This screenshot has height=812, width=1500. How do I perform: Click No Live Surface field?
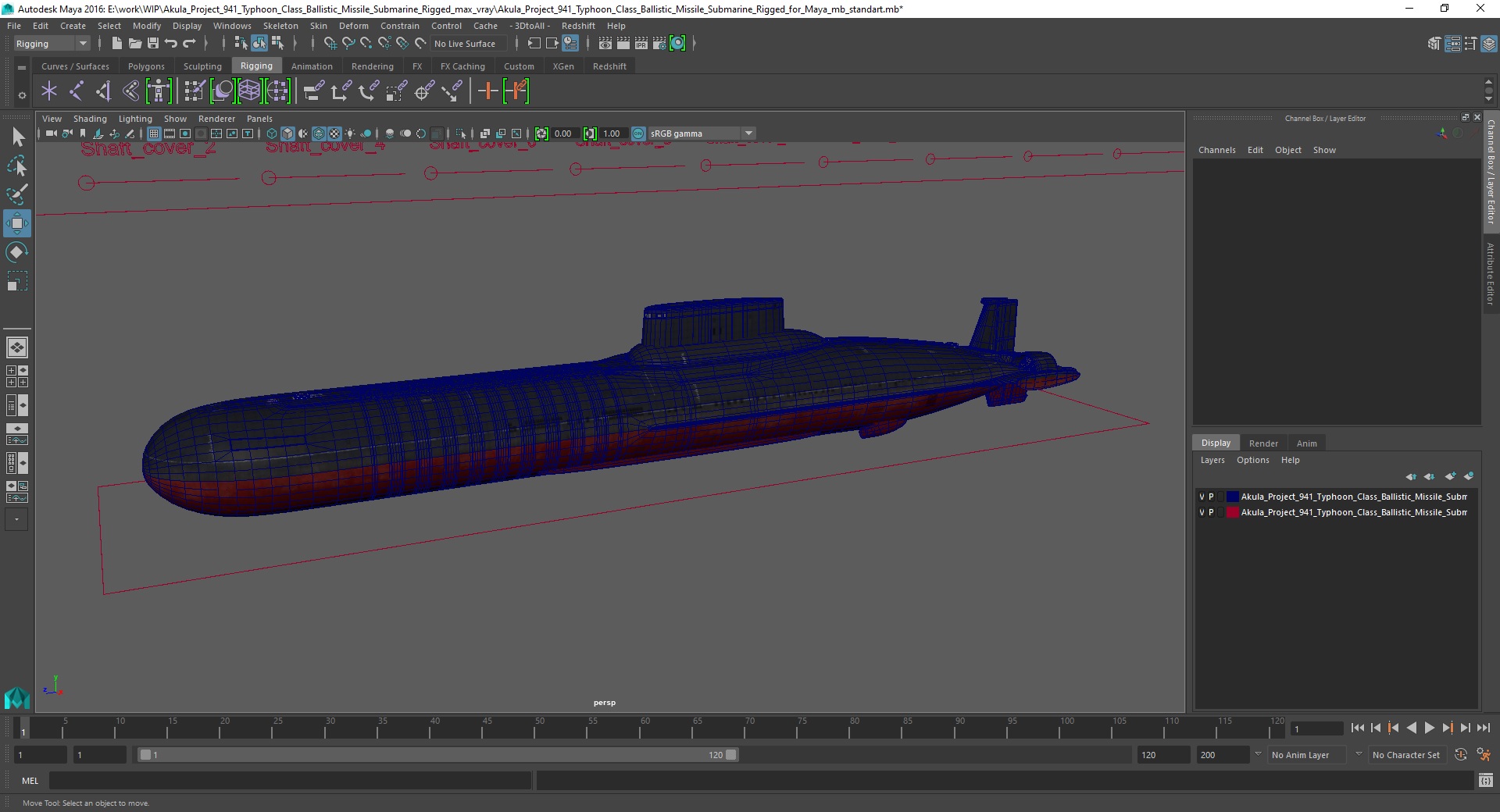click(469, 44)
